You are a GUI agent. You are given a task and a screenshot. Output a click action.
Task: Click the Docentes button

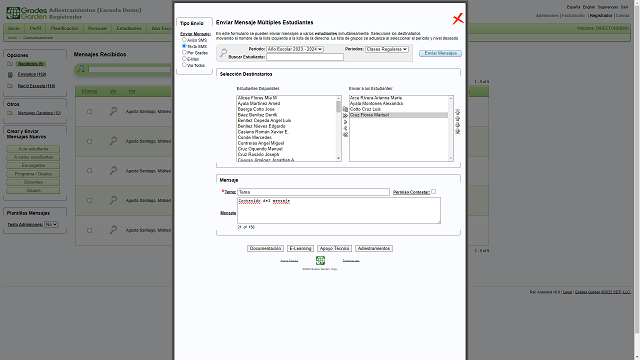33,182
